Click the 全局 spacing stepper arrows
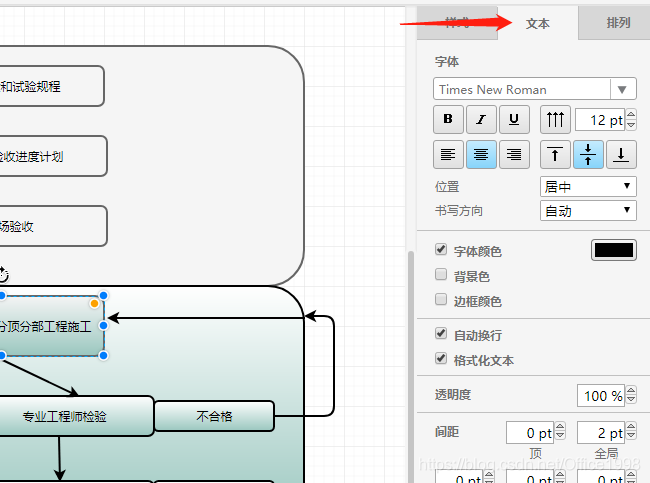The image size is (650, 483). pyautogui.click(x=631, y=431)
